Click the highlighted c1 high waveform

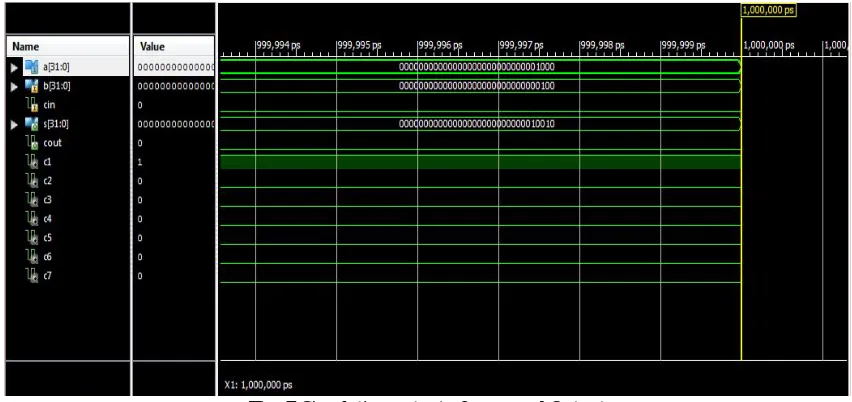[x=480, y=162]
